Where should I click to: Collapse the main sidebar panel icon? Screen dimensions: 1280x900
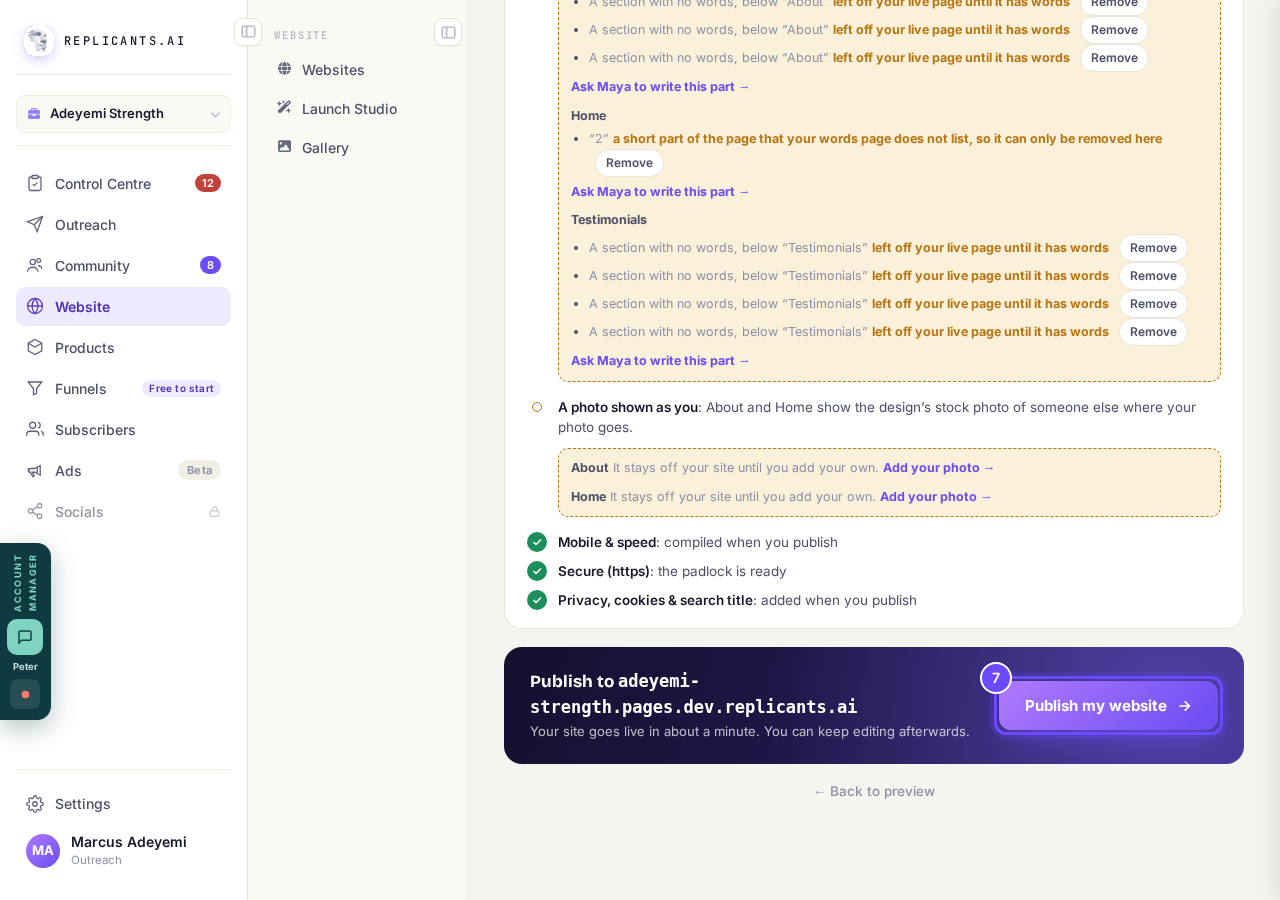[248, 32]
